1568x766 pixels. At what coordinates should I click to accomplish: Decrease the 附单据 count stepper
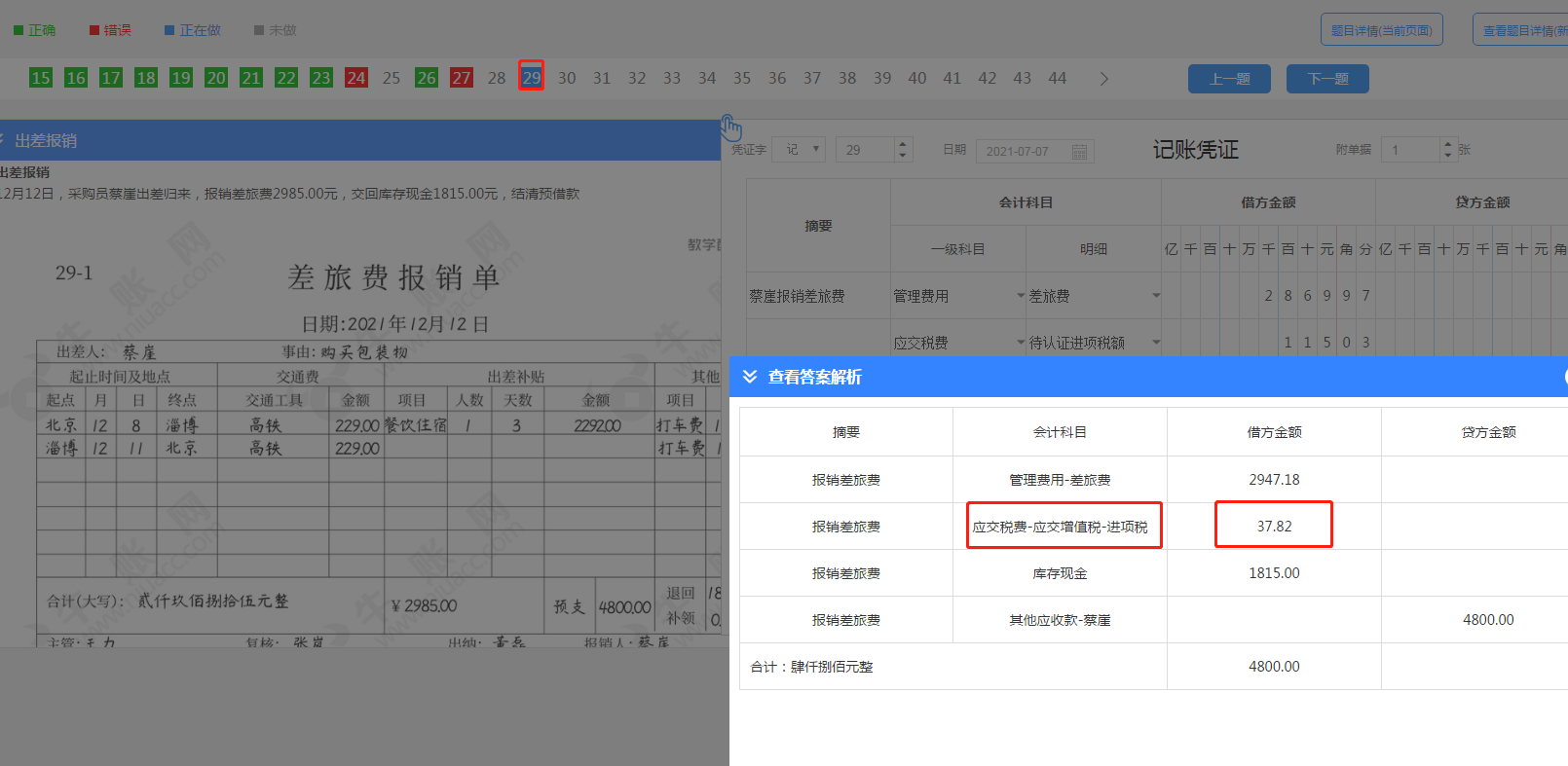pos(1447,156)
